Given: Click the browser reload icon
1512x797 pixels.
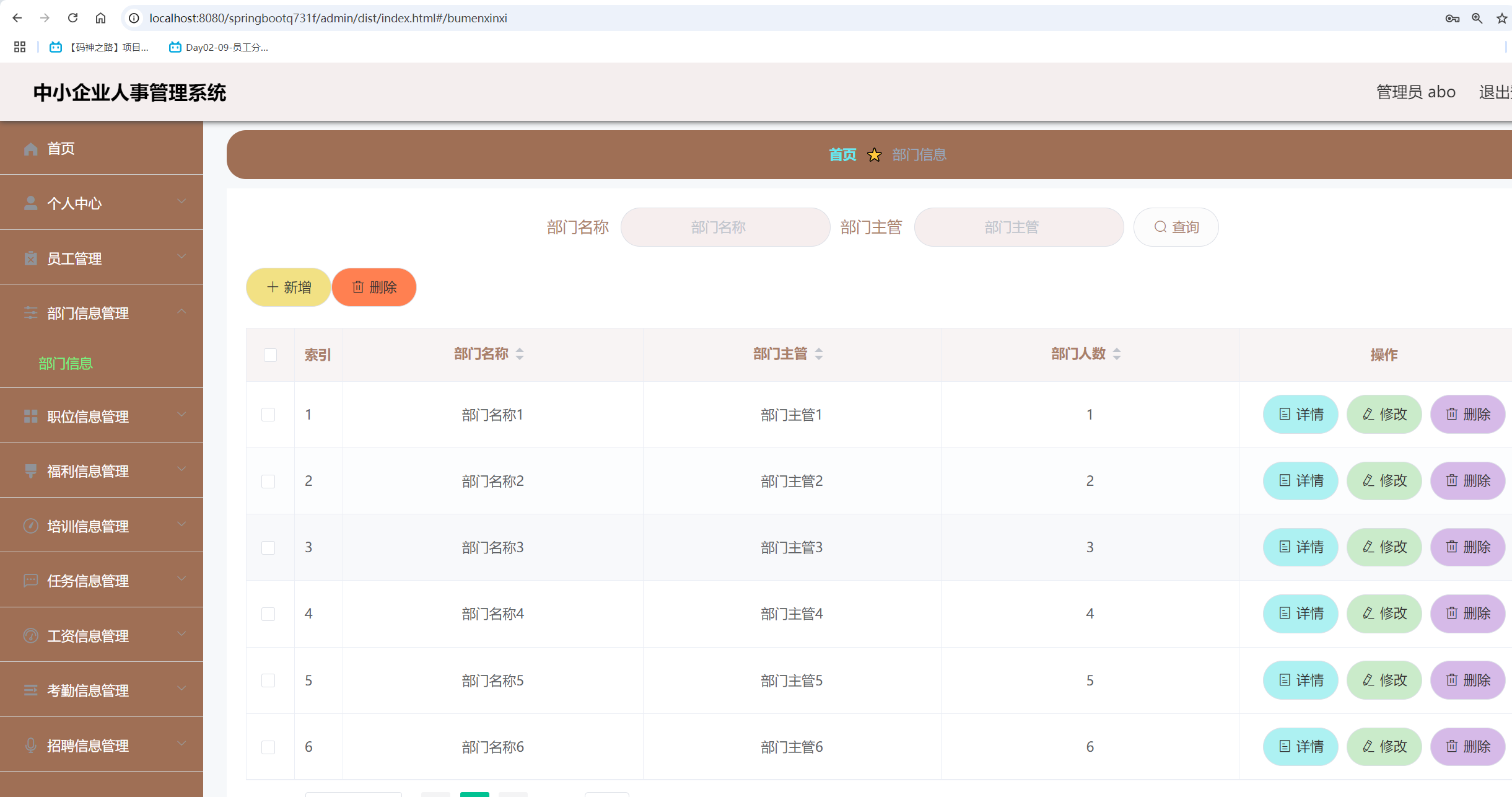Looking at the screenshot, I should point(73,18).
